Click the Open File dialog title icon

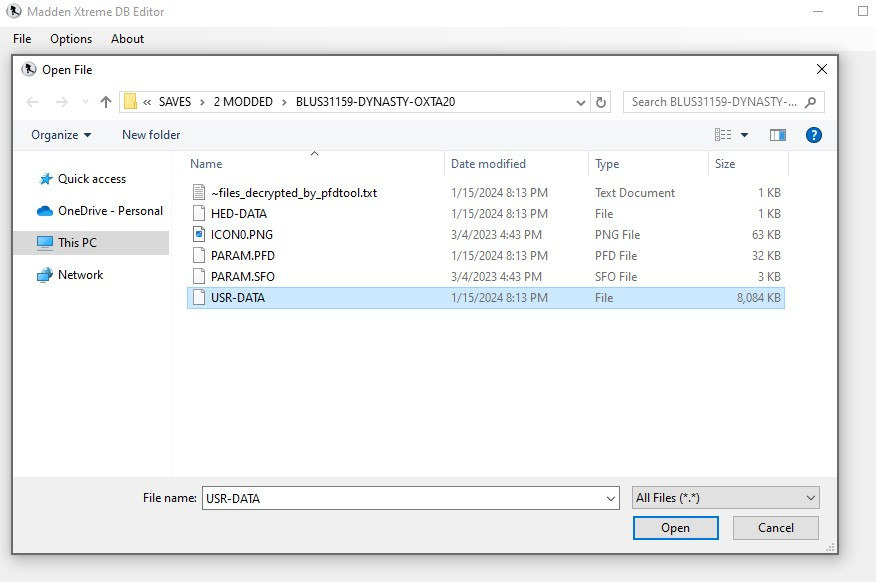(28, 69)
